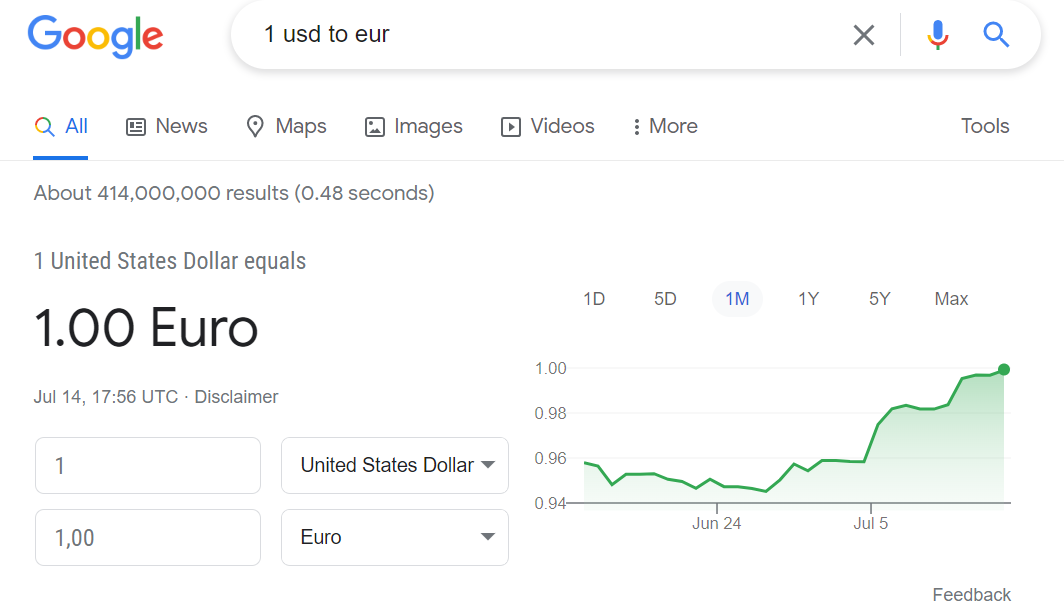Select the 5Y chart range

click(x=879, y=299)
